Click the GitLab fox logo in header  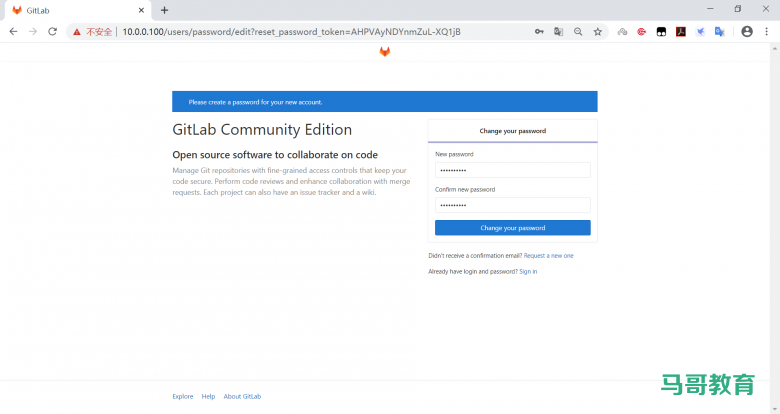tap(385, 52)
